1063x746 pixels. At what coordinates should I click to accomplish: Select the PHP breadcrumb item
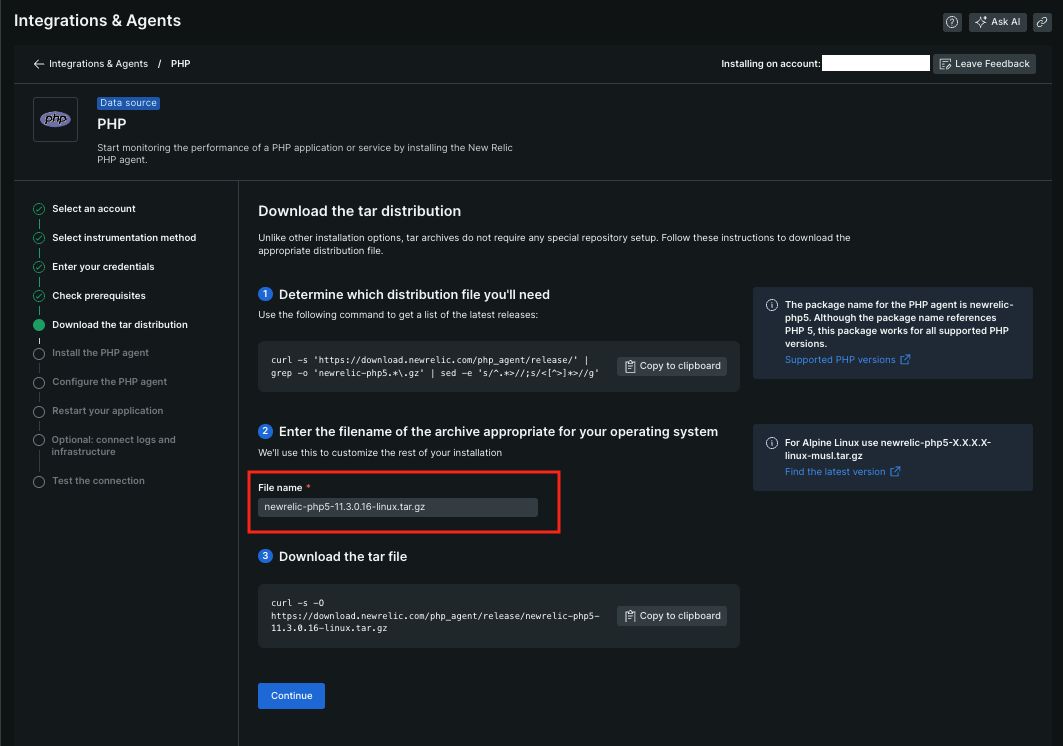click(180, 64)
